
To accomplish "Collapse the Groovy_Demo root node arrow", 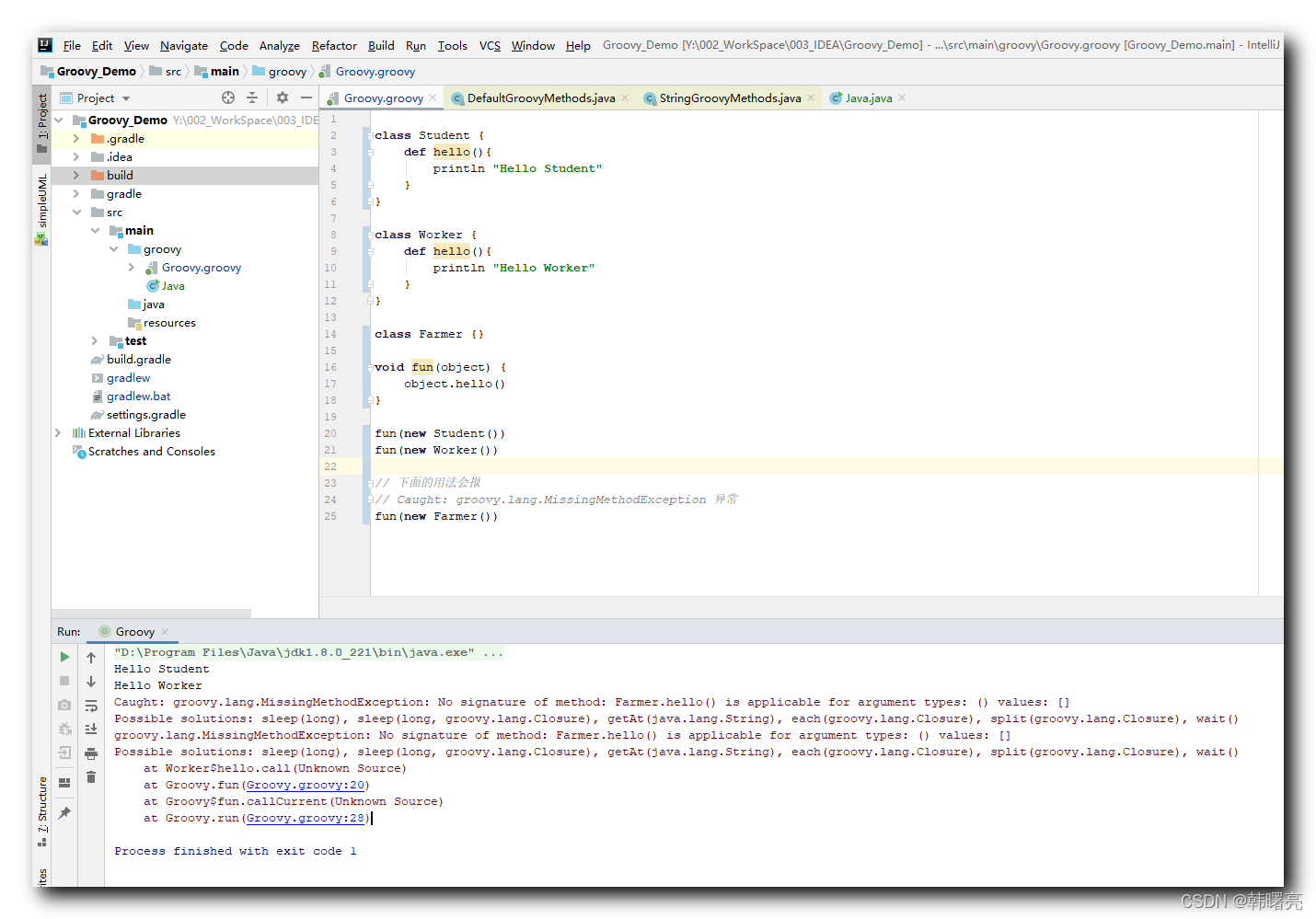I will [59, 121].
